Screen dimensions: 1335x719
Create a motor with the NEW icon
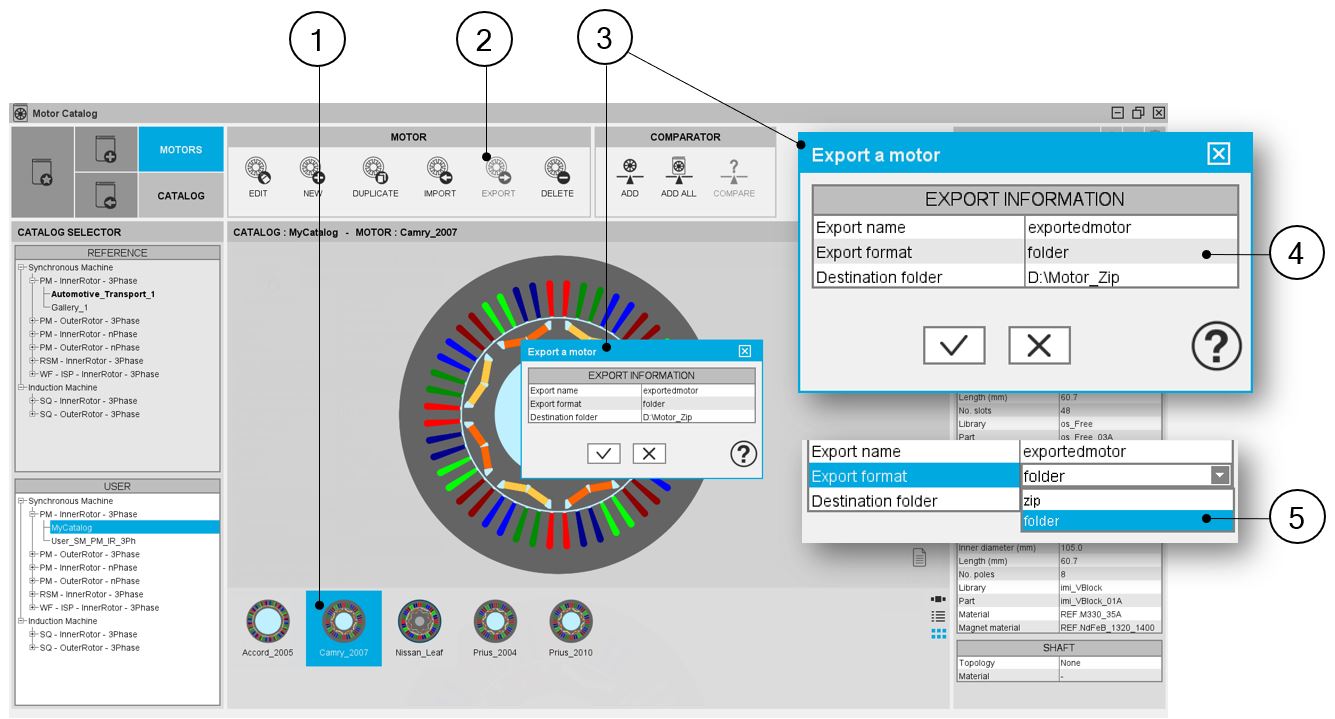(x=312, y=168)
